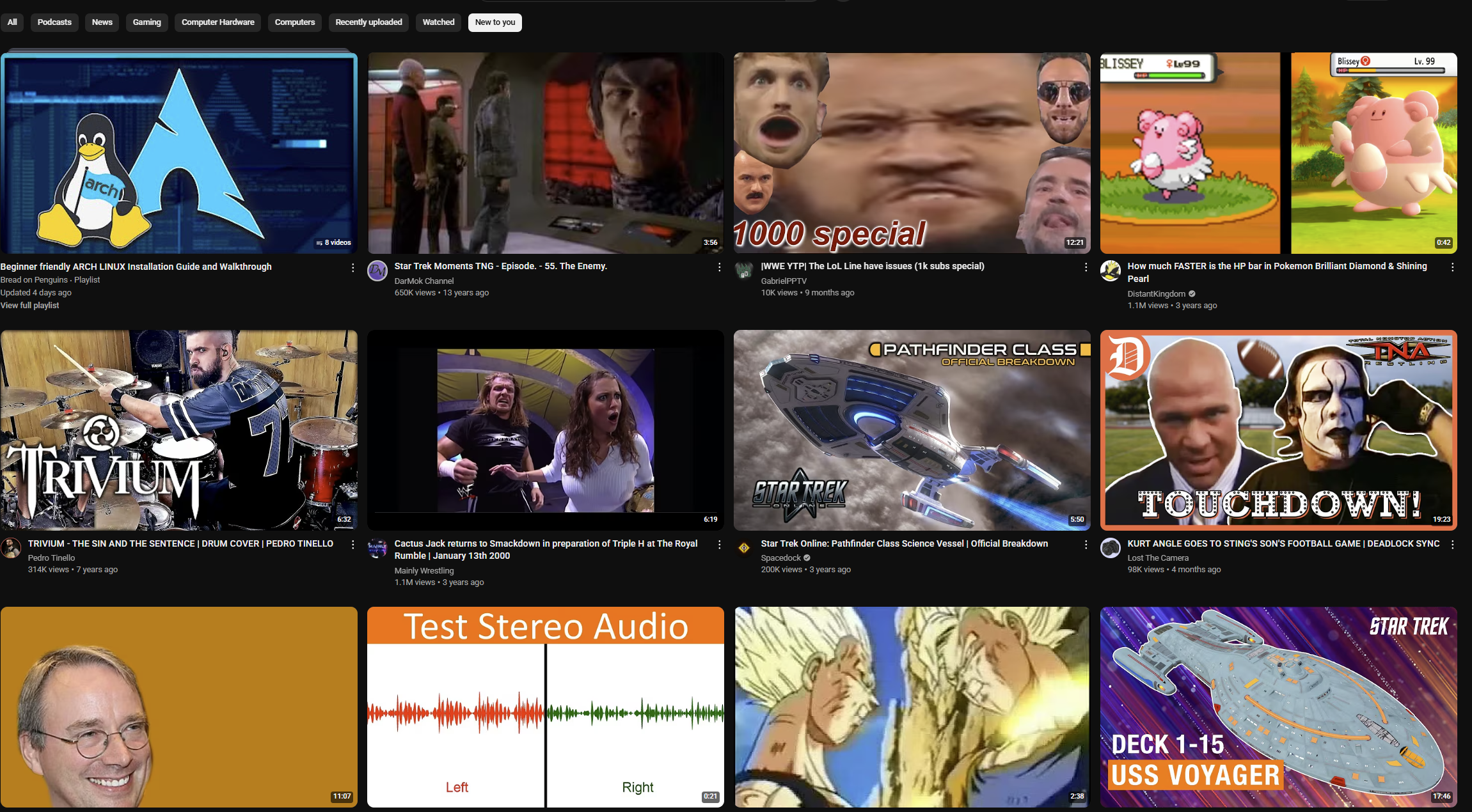This screenshot has height=812, width=1472.
Task: Open WWE YTP LoL Line title
Action: tap(873, 266)
